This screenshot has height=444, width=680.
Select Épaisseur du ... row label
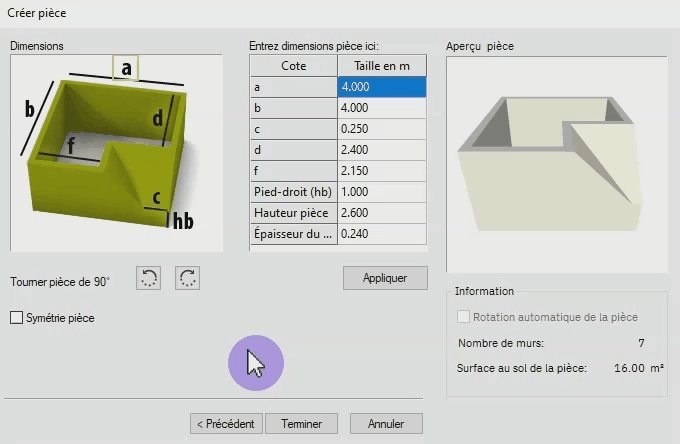click(294, 234)
